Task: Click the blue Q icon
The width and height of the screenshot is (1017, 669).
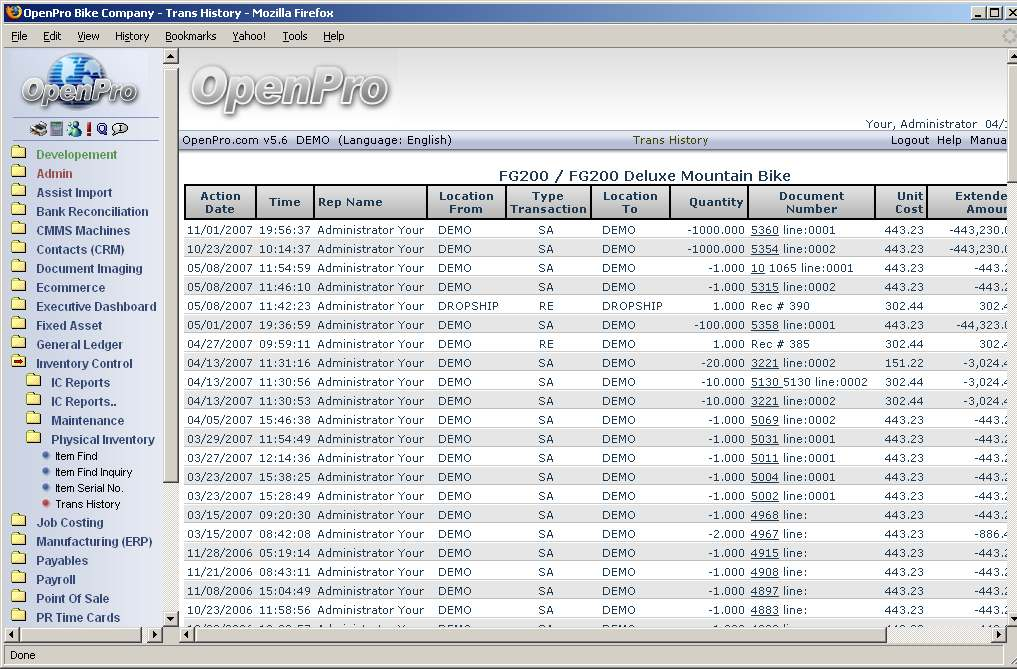Action: [x=102, y=129]
